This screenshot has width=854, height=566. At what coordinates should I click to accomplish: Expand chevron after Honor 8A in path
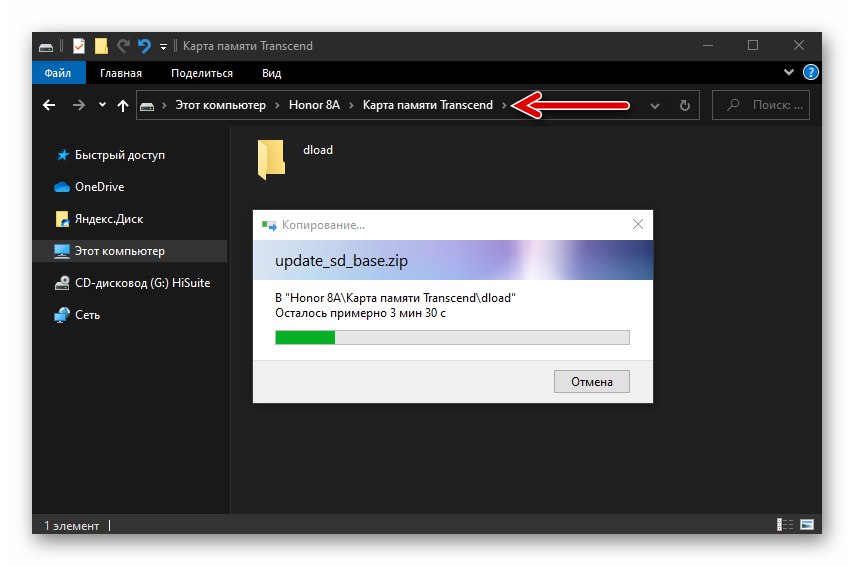click(x=351, y=106)
